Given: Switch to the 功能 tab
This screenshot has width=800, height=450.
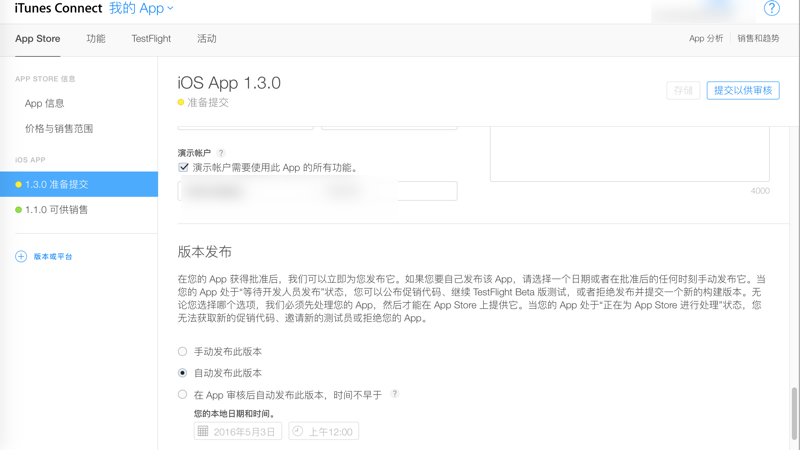Looking at the screenshot, I should [x=96, y=39].
